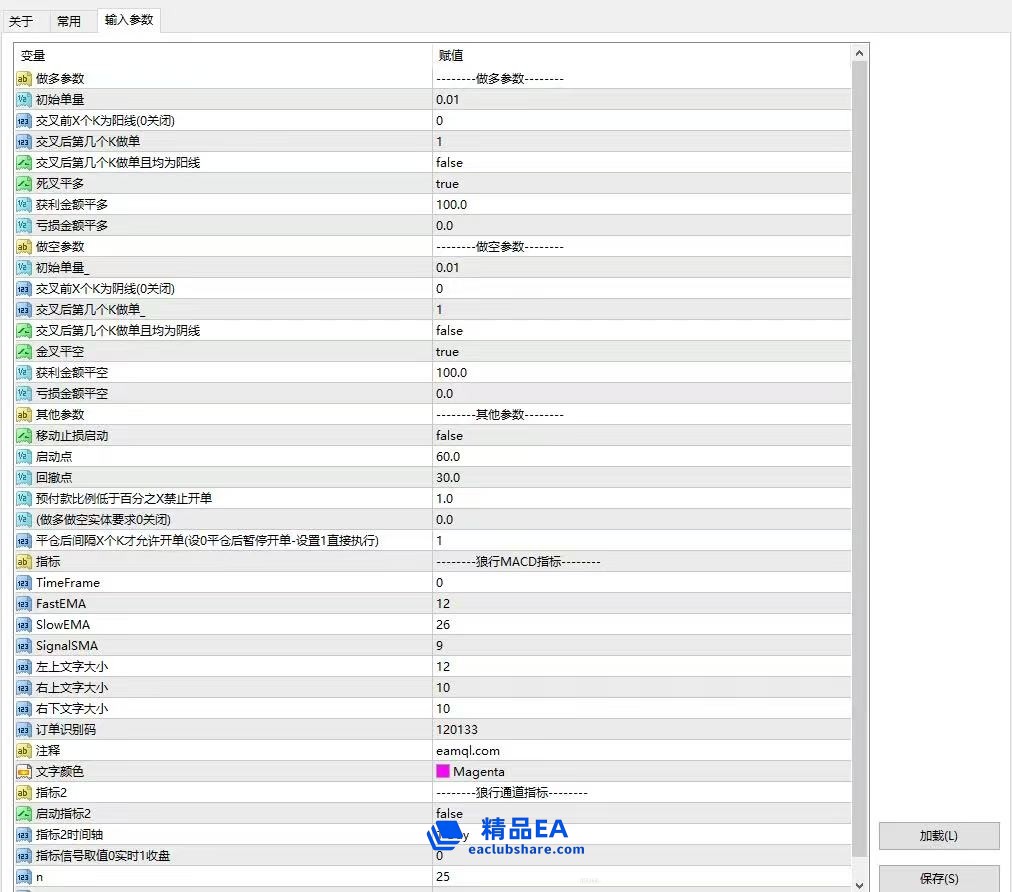The height and width of the screenshot is (892, 1012).
Task: Click the 123 icon next to 订单识别码
Action: (24, 729)
